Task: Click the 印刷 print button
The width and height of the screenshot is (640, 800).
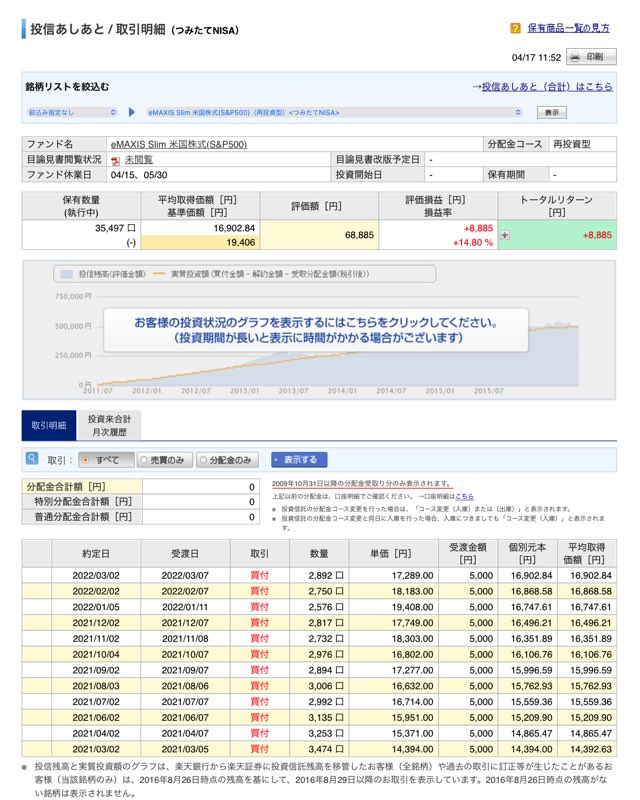Action: pos(586,57)
